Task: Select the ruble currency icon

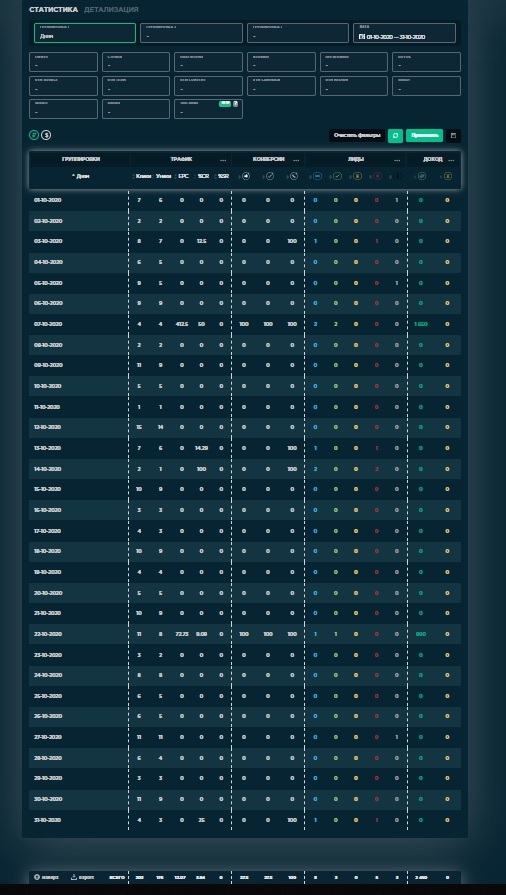Action: tap(34, 135)
